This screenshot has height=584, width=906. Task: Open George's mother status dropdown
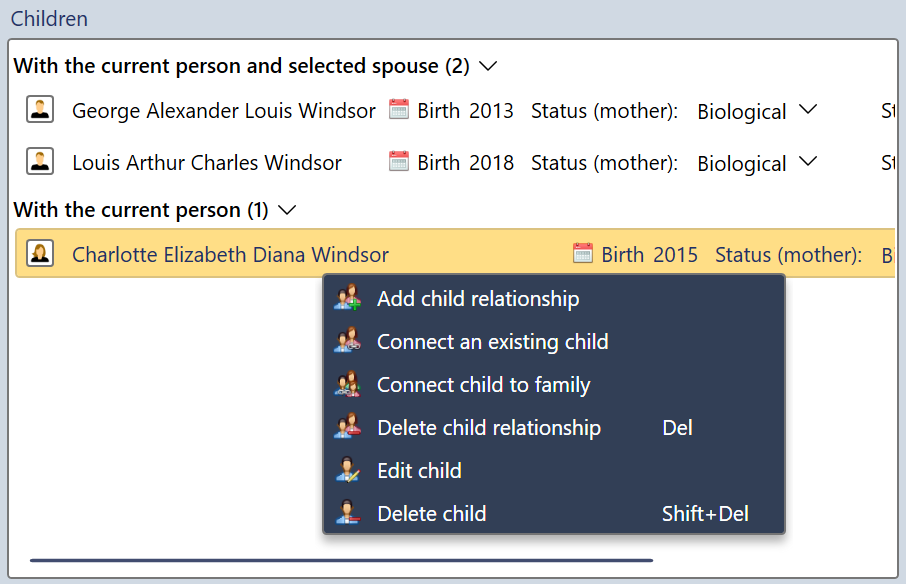808,111
